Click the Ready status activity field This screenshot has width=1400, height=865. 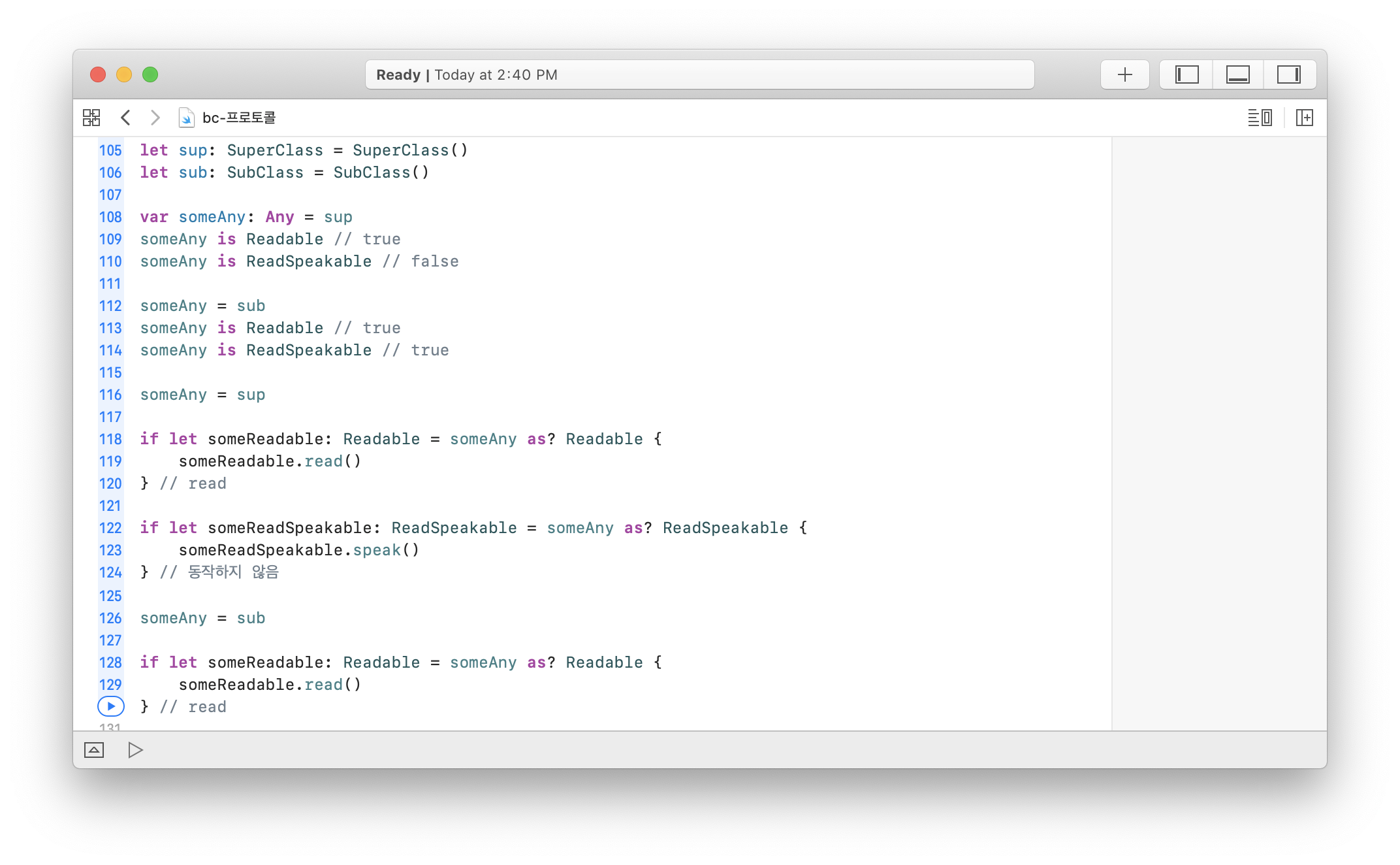tap(699, 74)
